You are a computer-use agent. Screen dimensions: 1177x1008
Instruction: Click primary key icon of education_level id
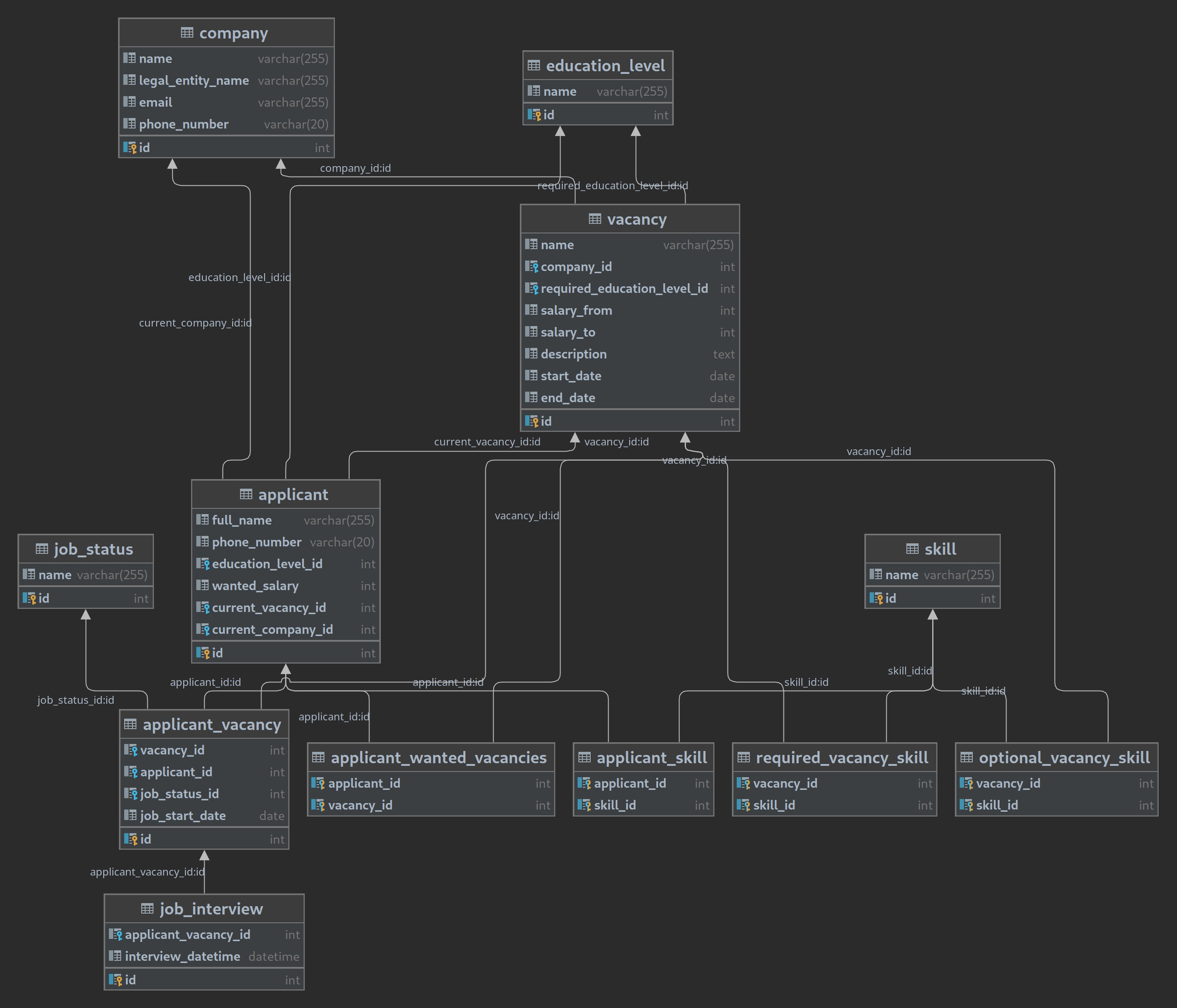click(535, 115)
